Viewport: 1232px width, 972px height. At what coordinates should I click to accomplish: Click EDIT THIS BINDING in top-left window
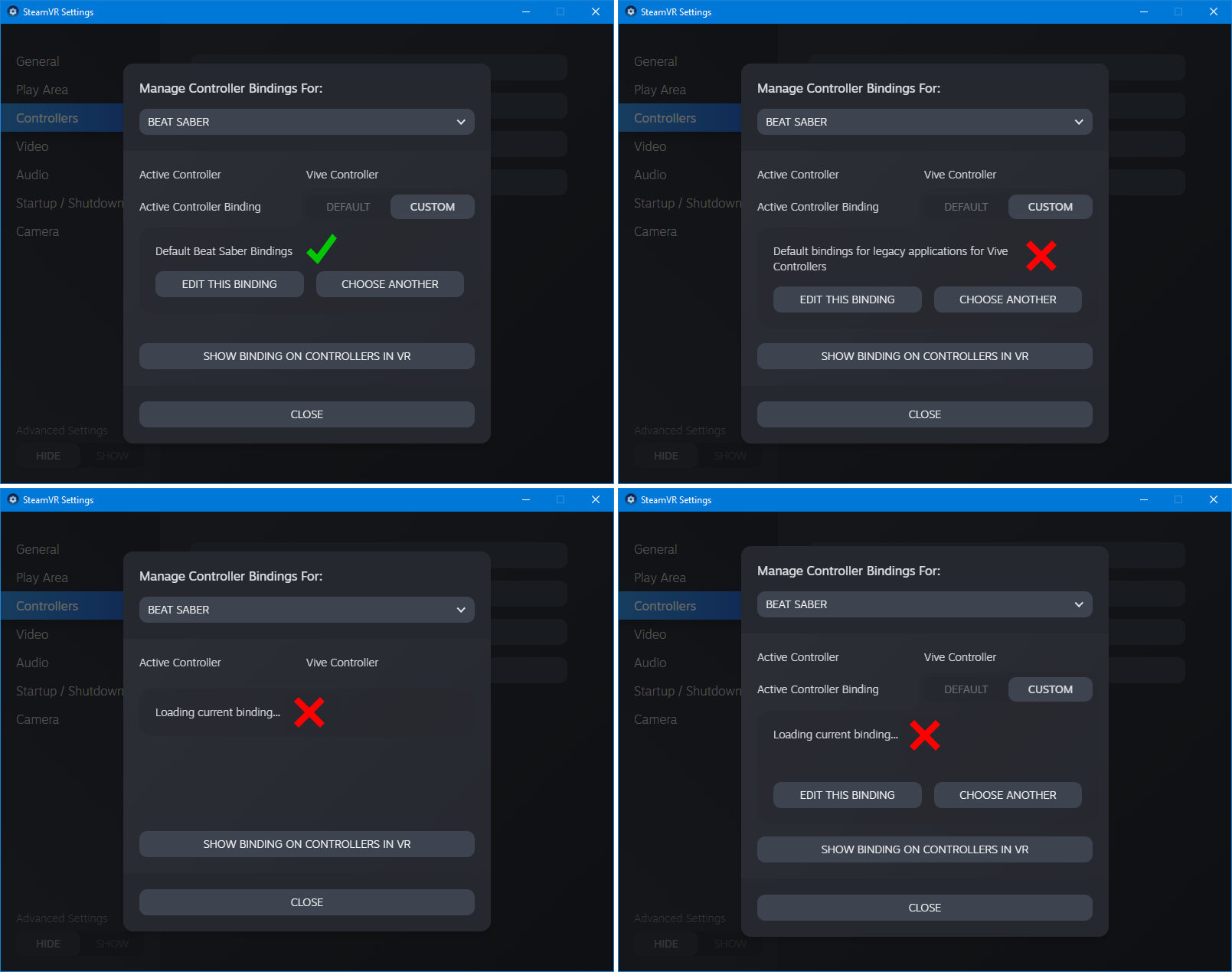pyautogui.click(x=230, y=284)
